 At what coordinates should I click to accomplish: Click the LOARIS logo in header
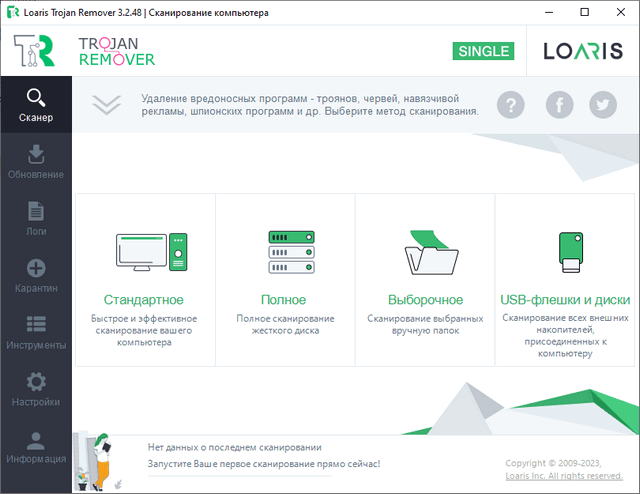(582, 51)
